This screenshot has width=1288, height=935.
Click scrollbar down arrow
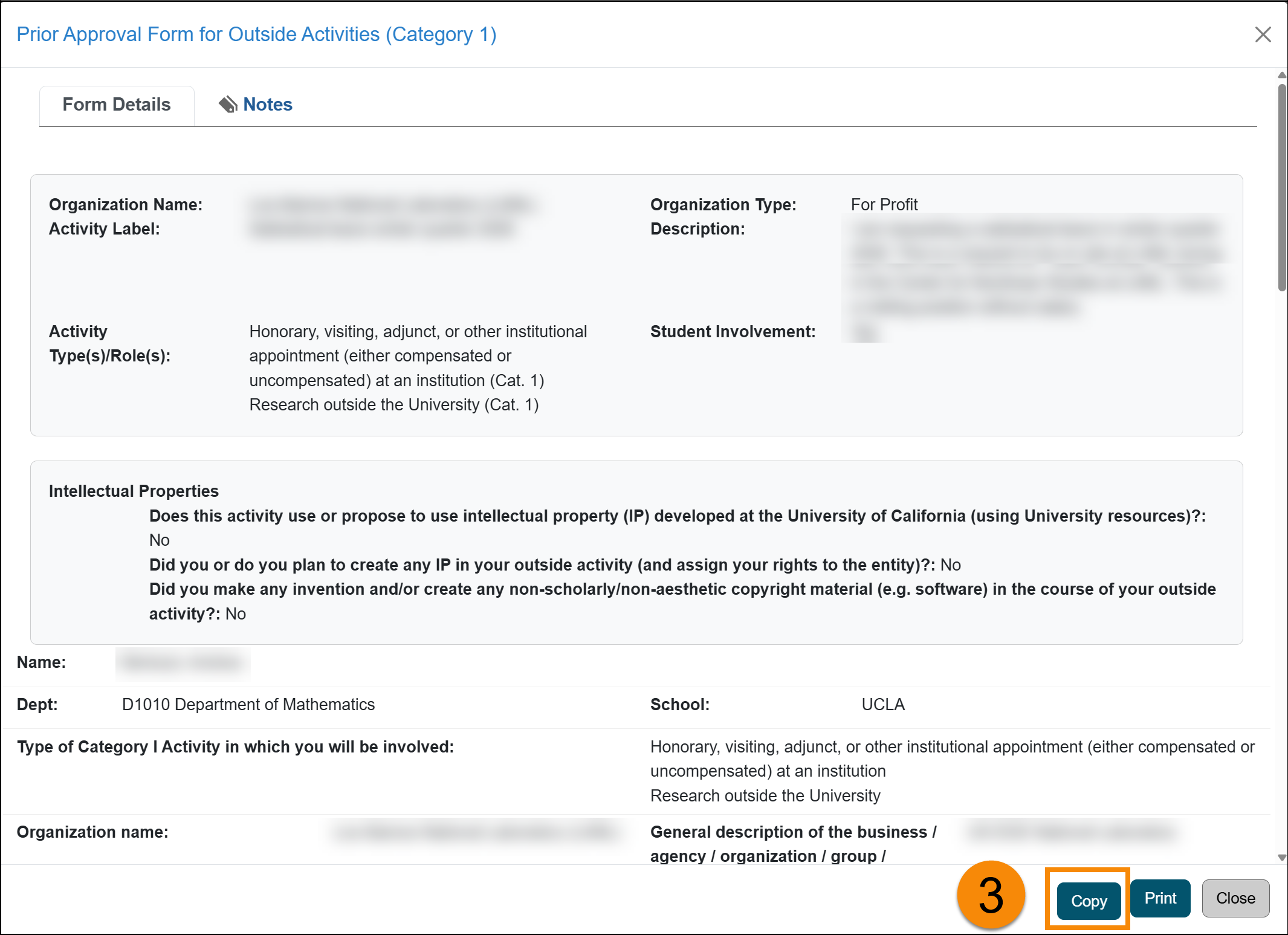(1282, 857)
